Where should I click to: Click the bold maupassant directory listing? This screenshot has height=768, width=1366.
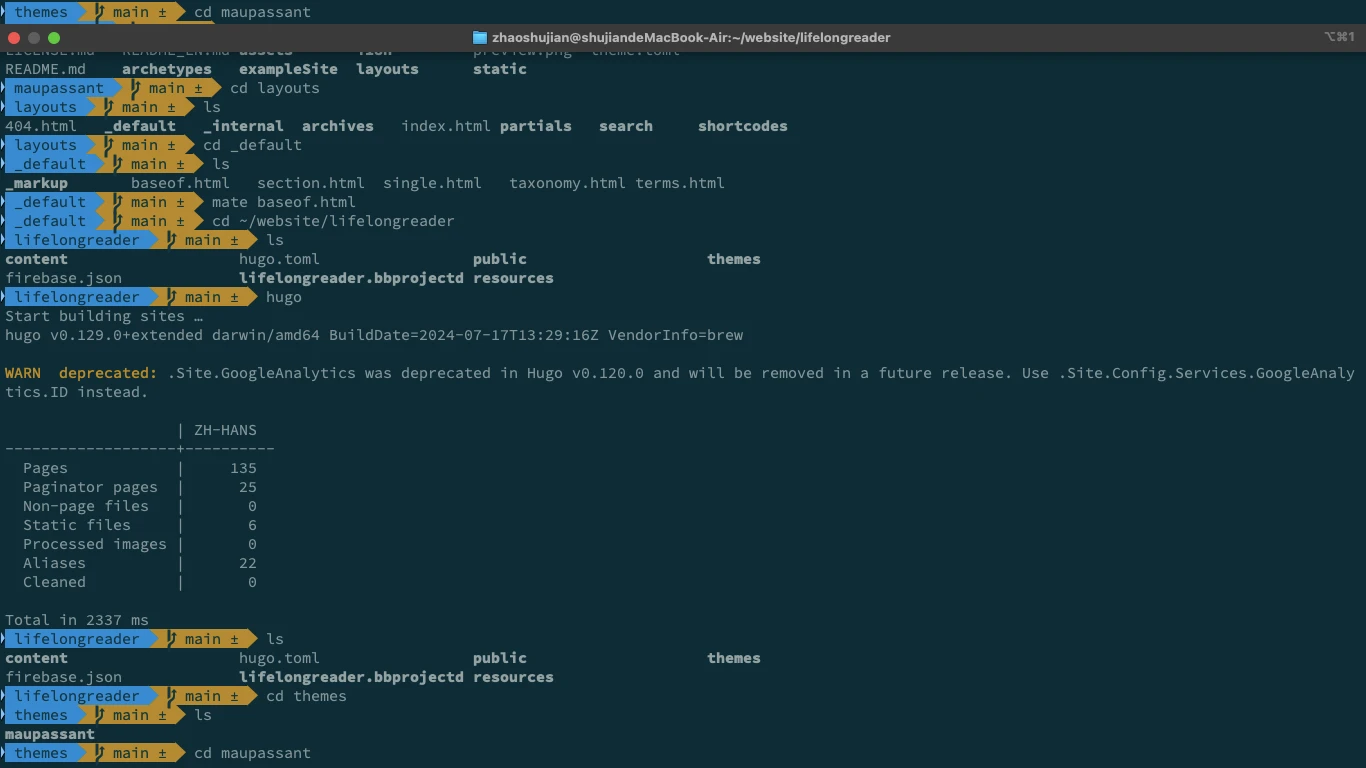pos(50,734)
